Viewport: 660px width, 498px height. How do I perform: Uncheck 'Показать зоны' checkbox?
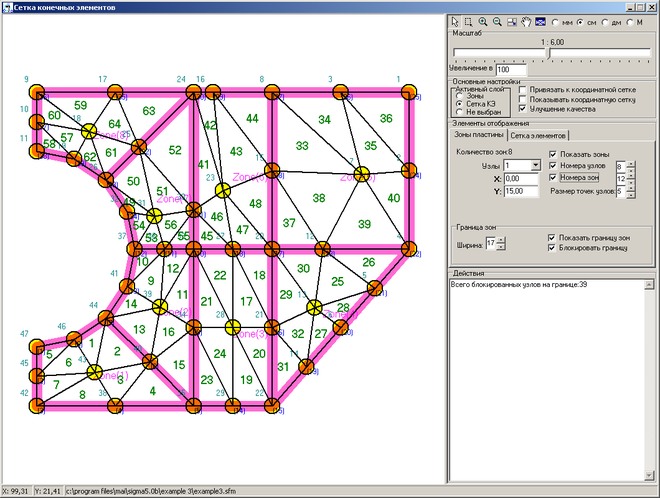pos(553,155)
